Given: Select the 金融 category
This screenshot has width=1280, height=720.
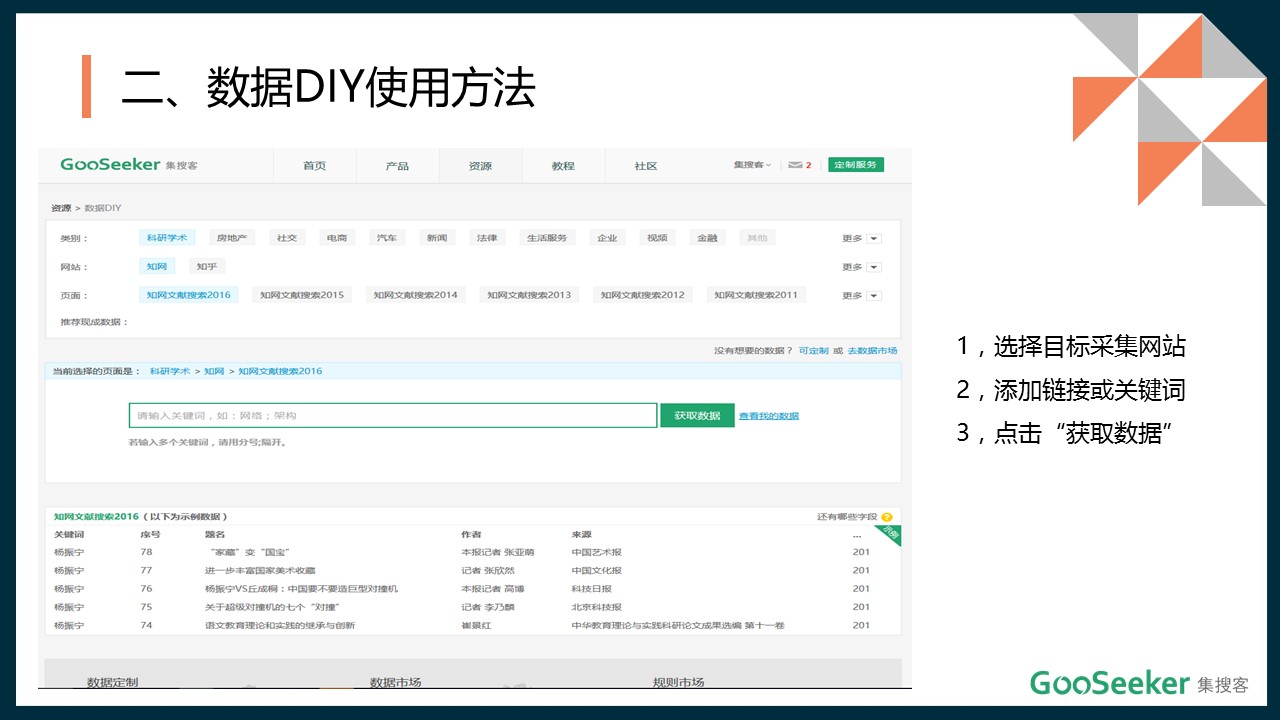Looking at the screenshot, I should coord(707,238).
